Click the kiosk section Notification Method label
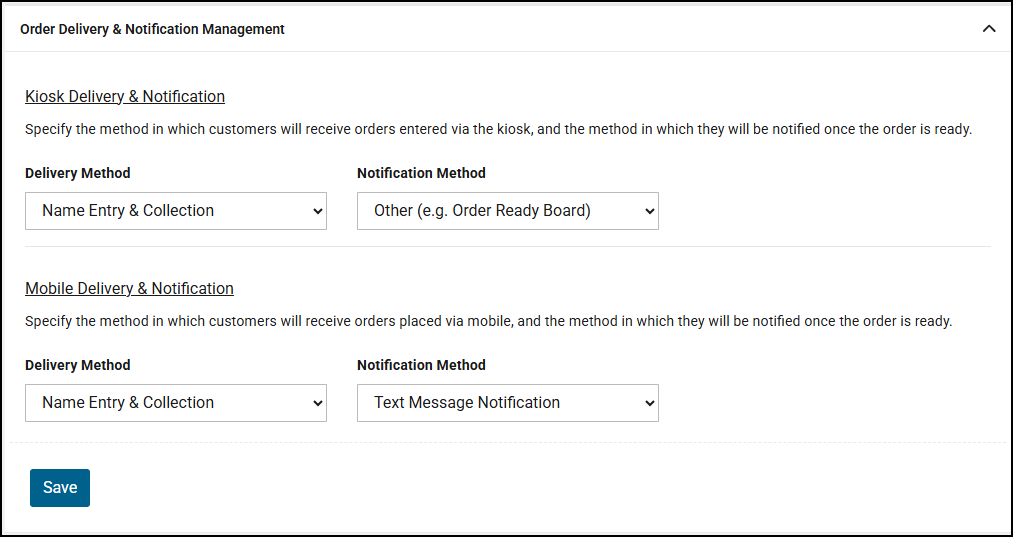The width and height of the screenshot is (1013, 537). (421, 173)
